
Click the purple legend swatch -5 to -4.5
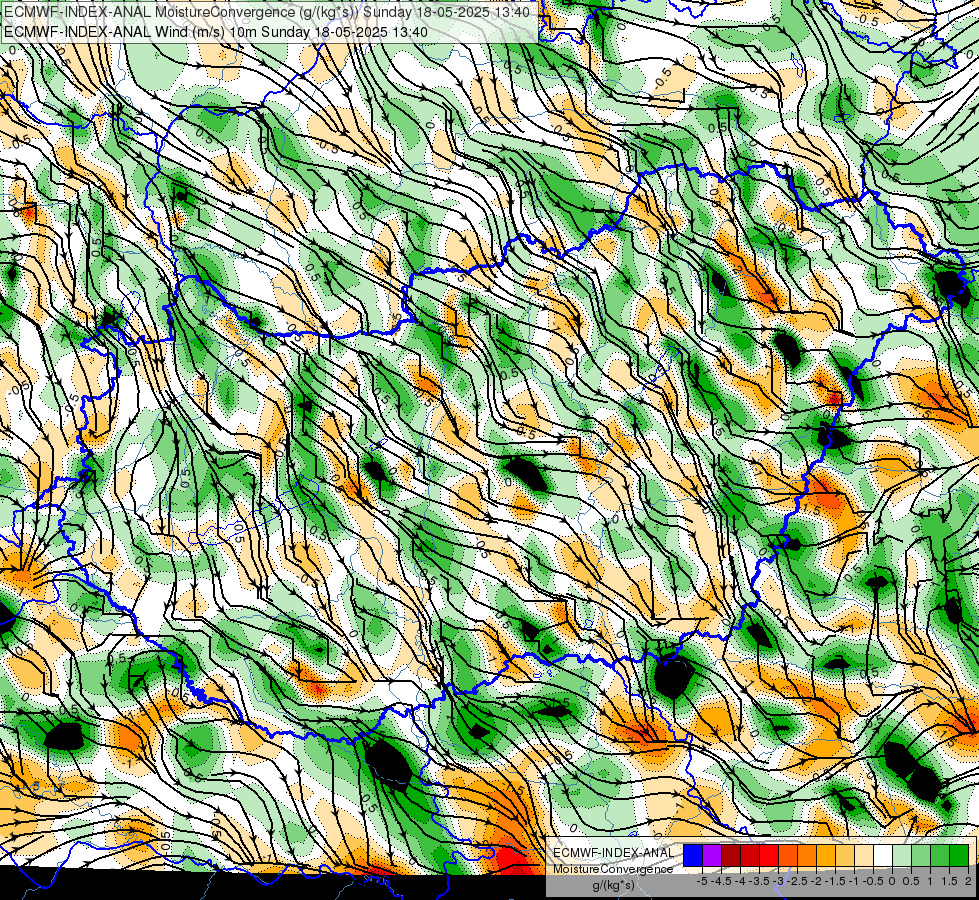[712, 856]
